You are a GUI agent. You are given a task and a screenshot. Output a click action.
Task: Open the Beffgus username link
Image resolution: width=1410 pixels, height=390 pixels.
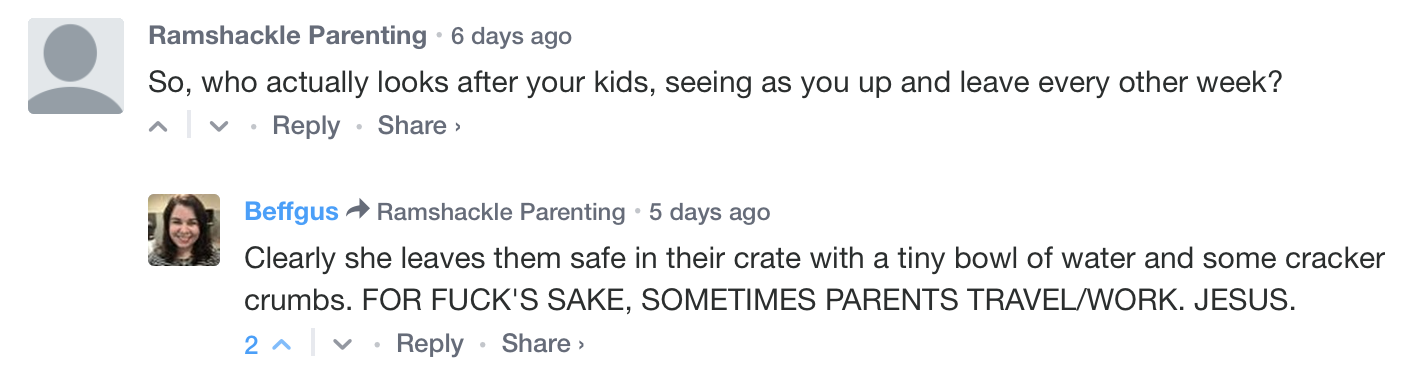click(x=291, y=212)
